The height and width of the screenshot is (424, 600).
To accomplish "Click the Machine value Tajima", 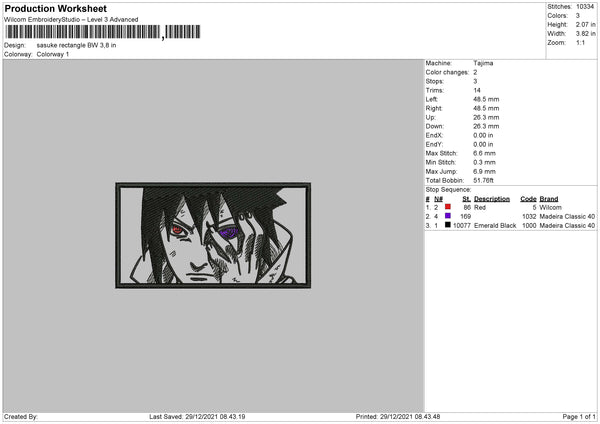I will (x=483, y=63).
